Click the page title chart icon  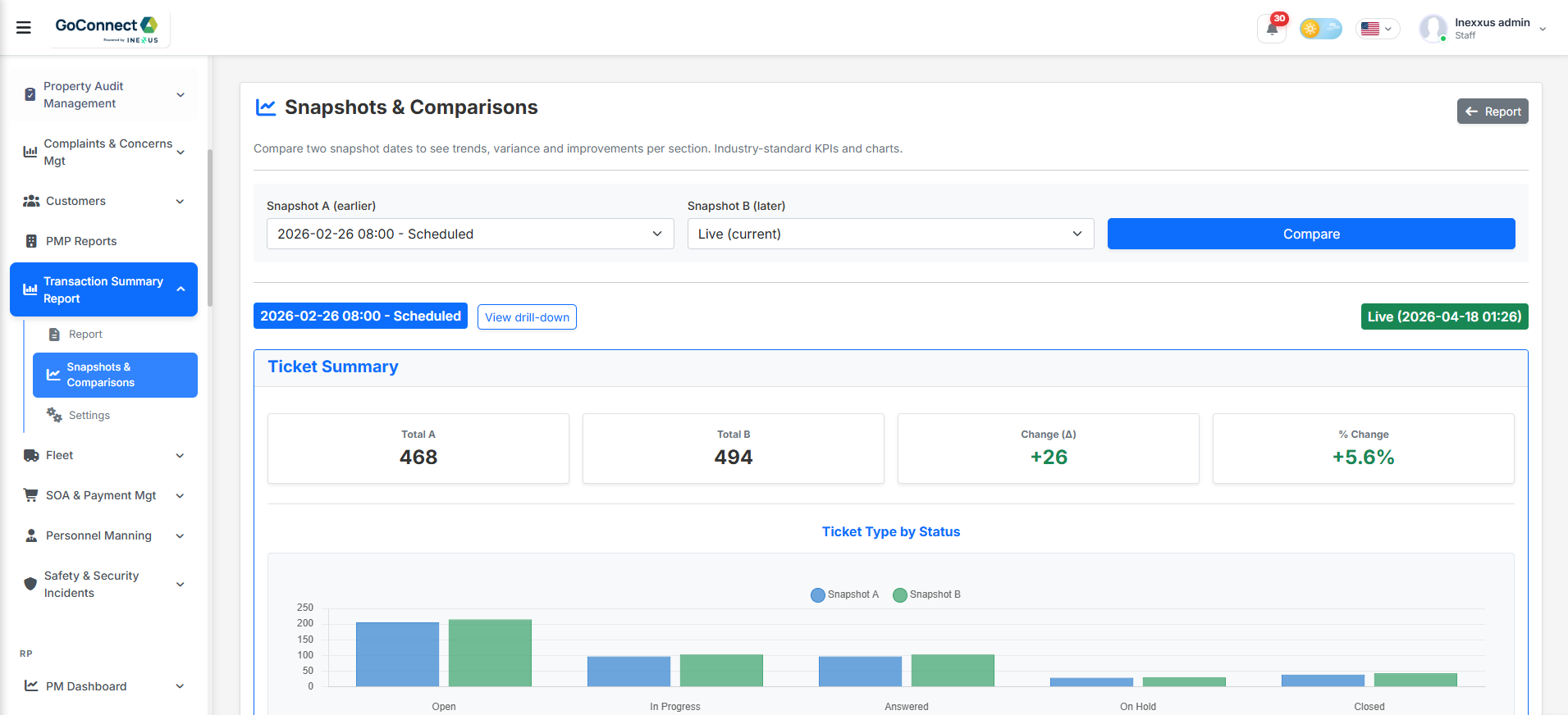[266, 107]
